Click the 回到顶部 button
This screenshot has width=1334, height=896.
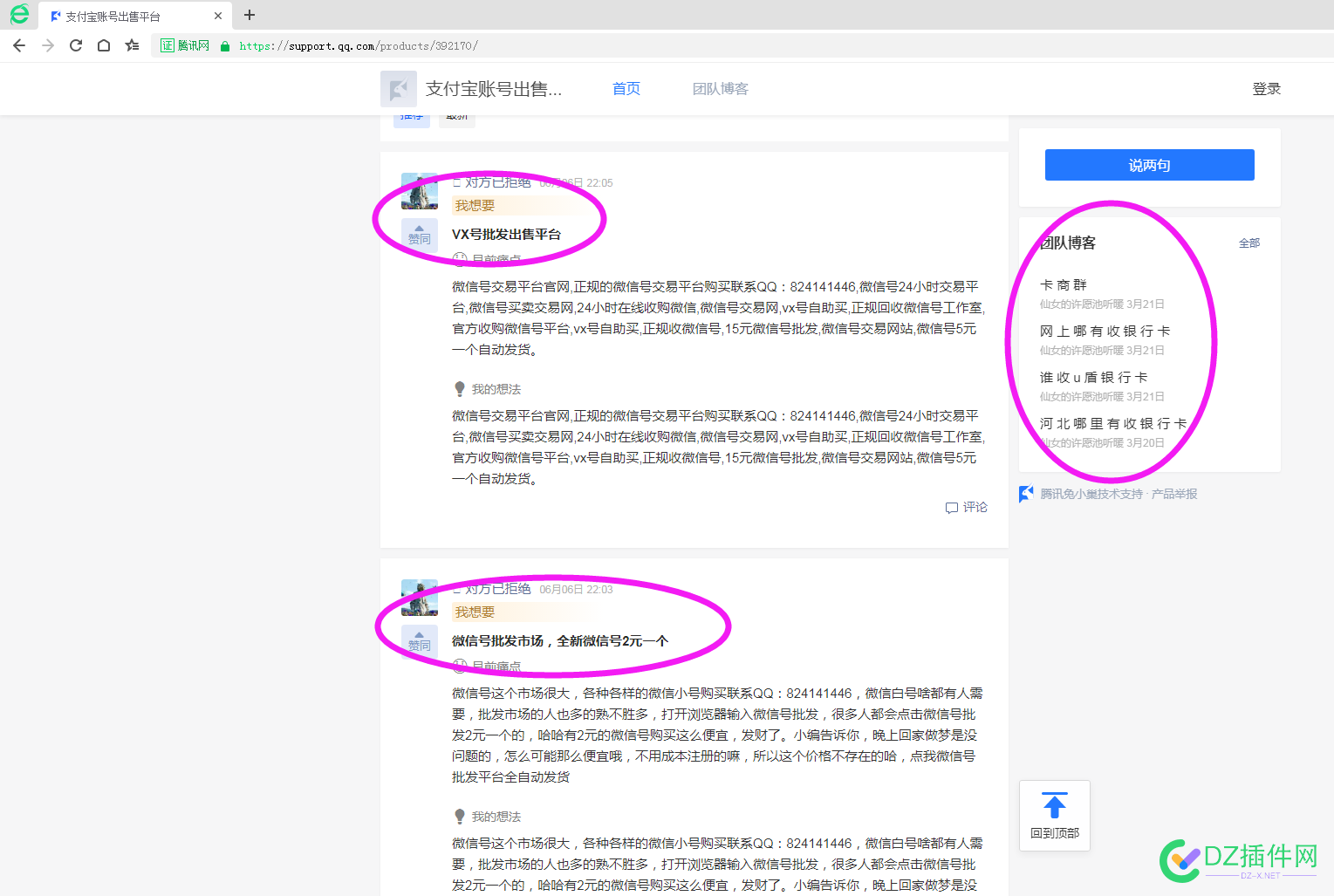click(1055, 816)
